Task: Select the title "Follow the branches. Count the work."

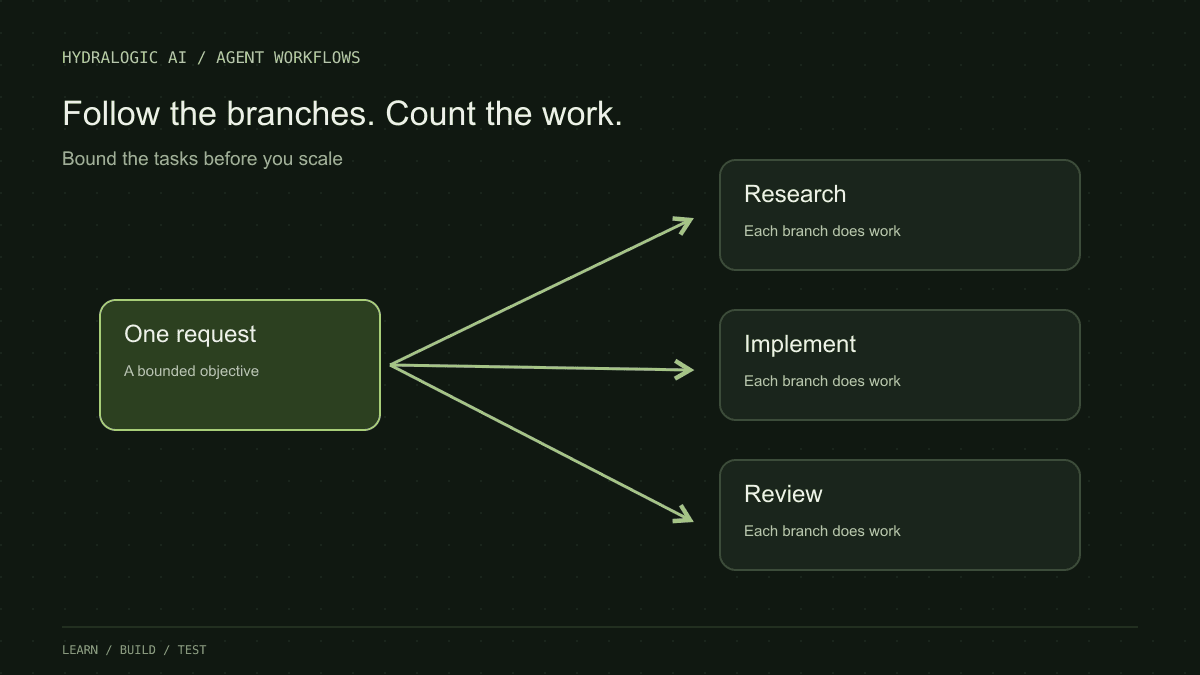Action: tap(342, 114)
